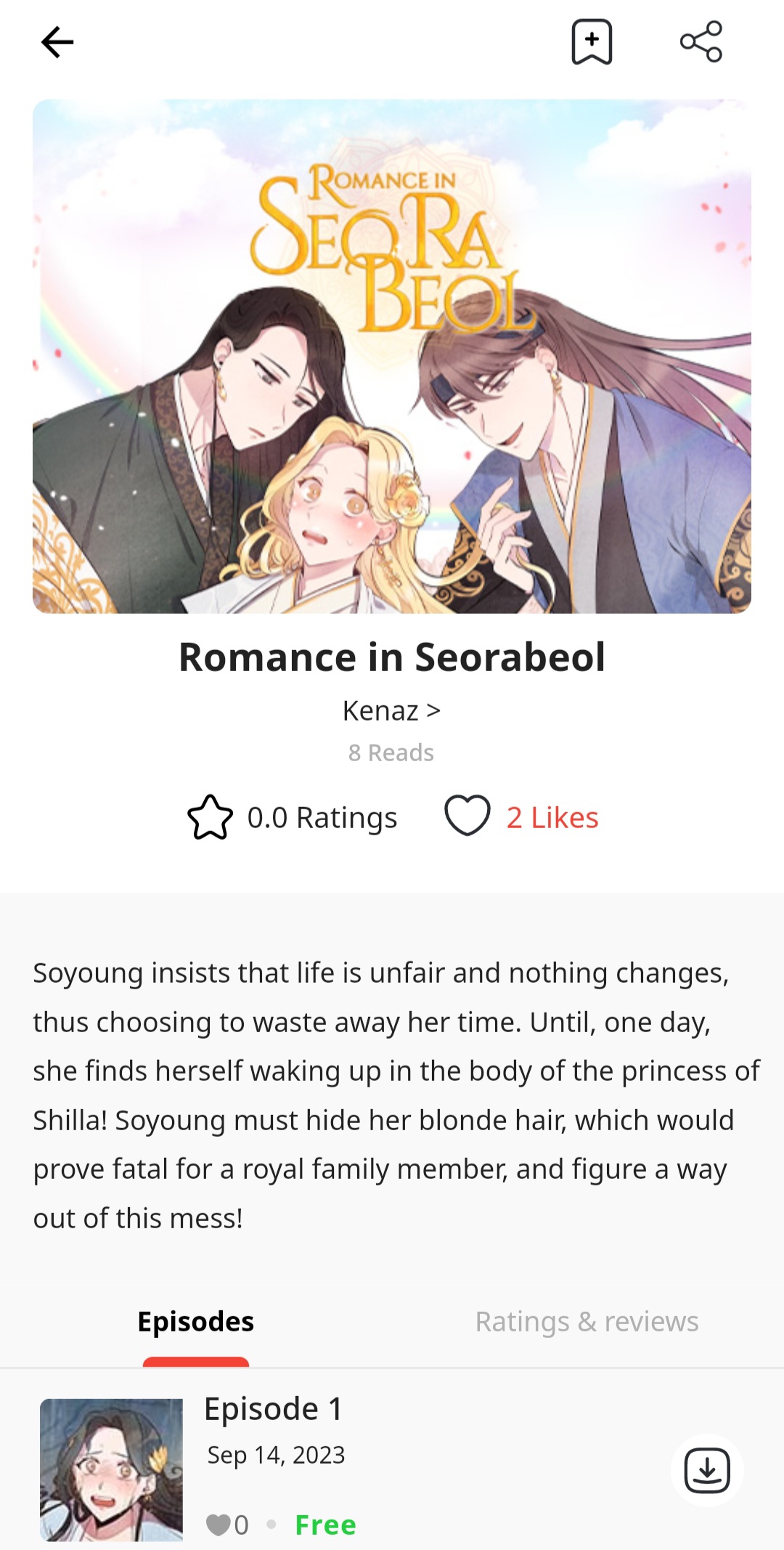Tap the series description paragraph

coord(396,1095)
